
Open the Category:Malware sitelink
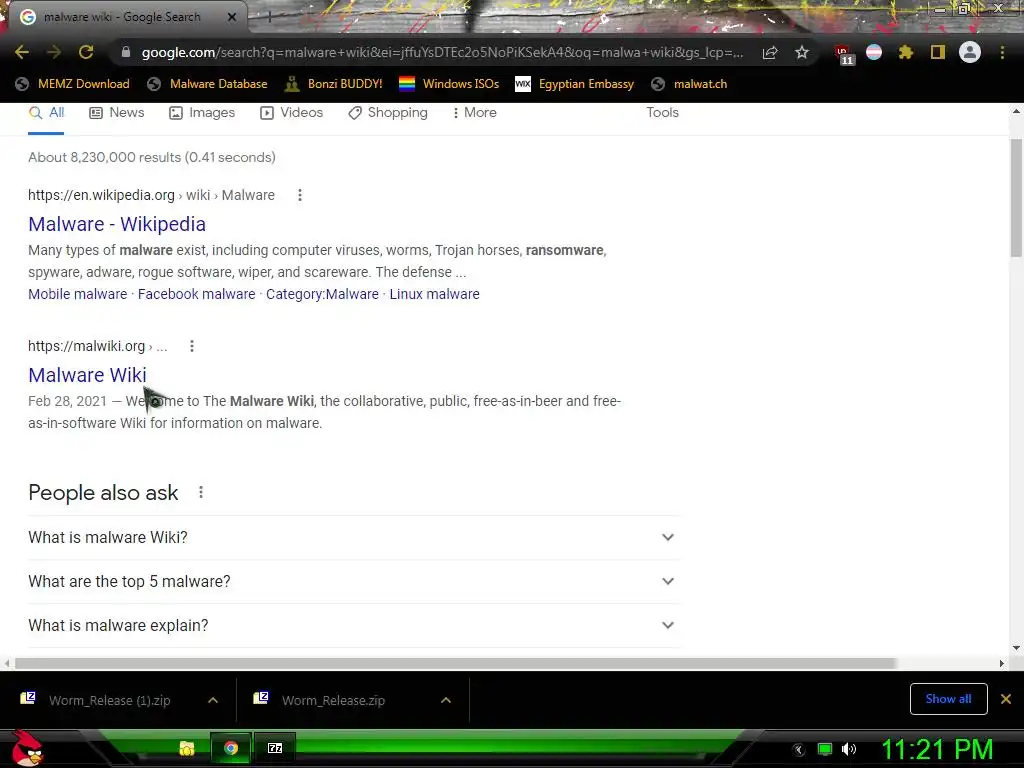[x=322, y=295]
